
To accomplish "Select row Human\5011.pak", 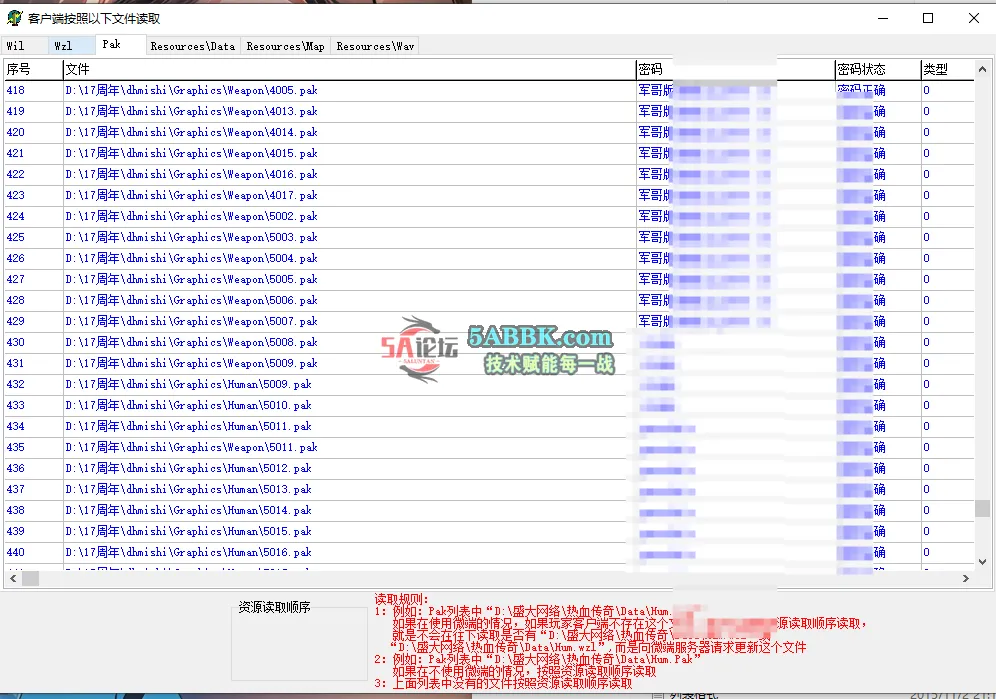I will click(489, 426).
